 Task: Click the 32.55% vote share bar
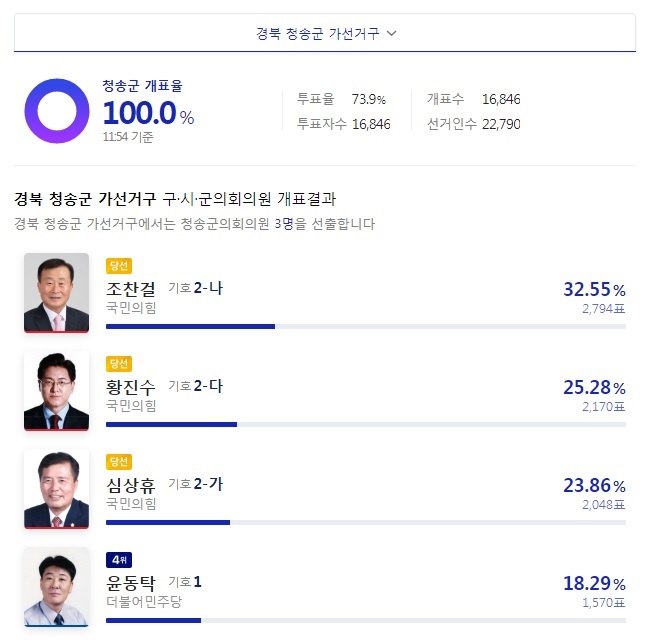pyautogui.click(x=366, y=327)
